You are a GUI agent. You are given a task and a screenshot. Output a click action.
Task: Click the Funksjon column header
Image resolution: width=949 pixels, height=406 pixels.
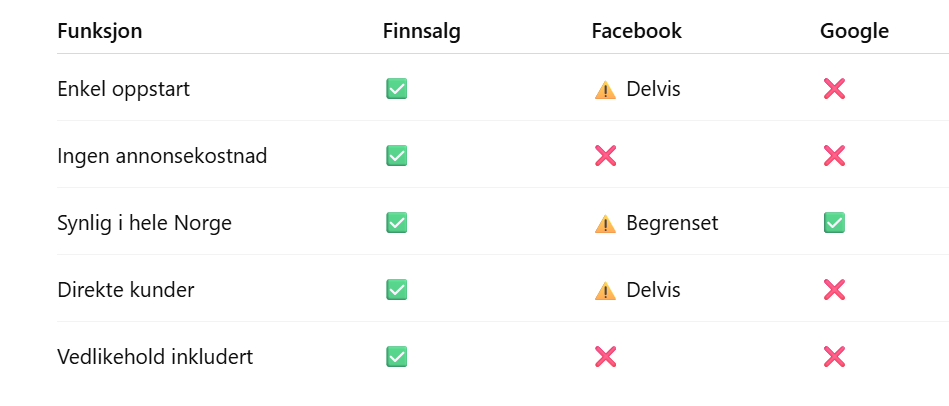point(100,31)
